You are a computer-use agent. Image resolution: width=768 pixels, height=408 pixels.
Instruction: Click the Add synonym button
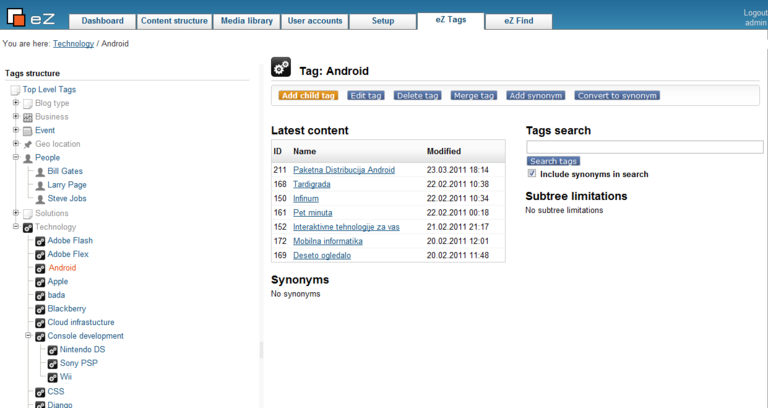[x=536, y=96]
